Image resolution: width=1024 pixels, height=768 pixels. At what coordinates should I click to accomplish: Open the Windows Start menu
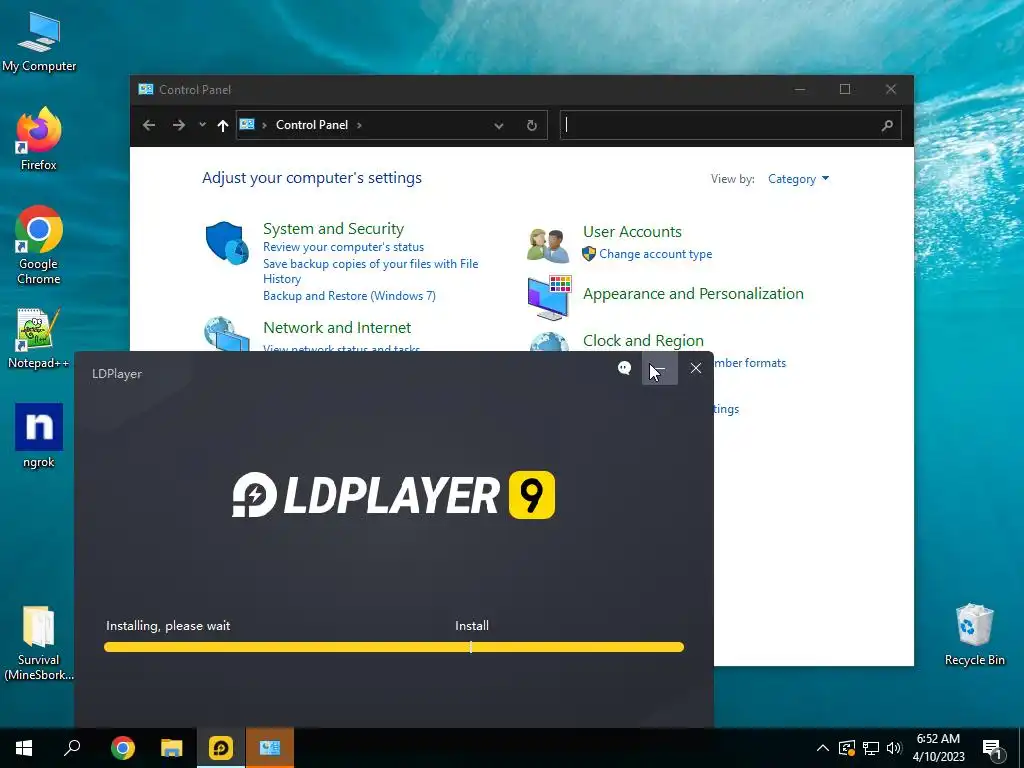coord(24,748)
